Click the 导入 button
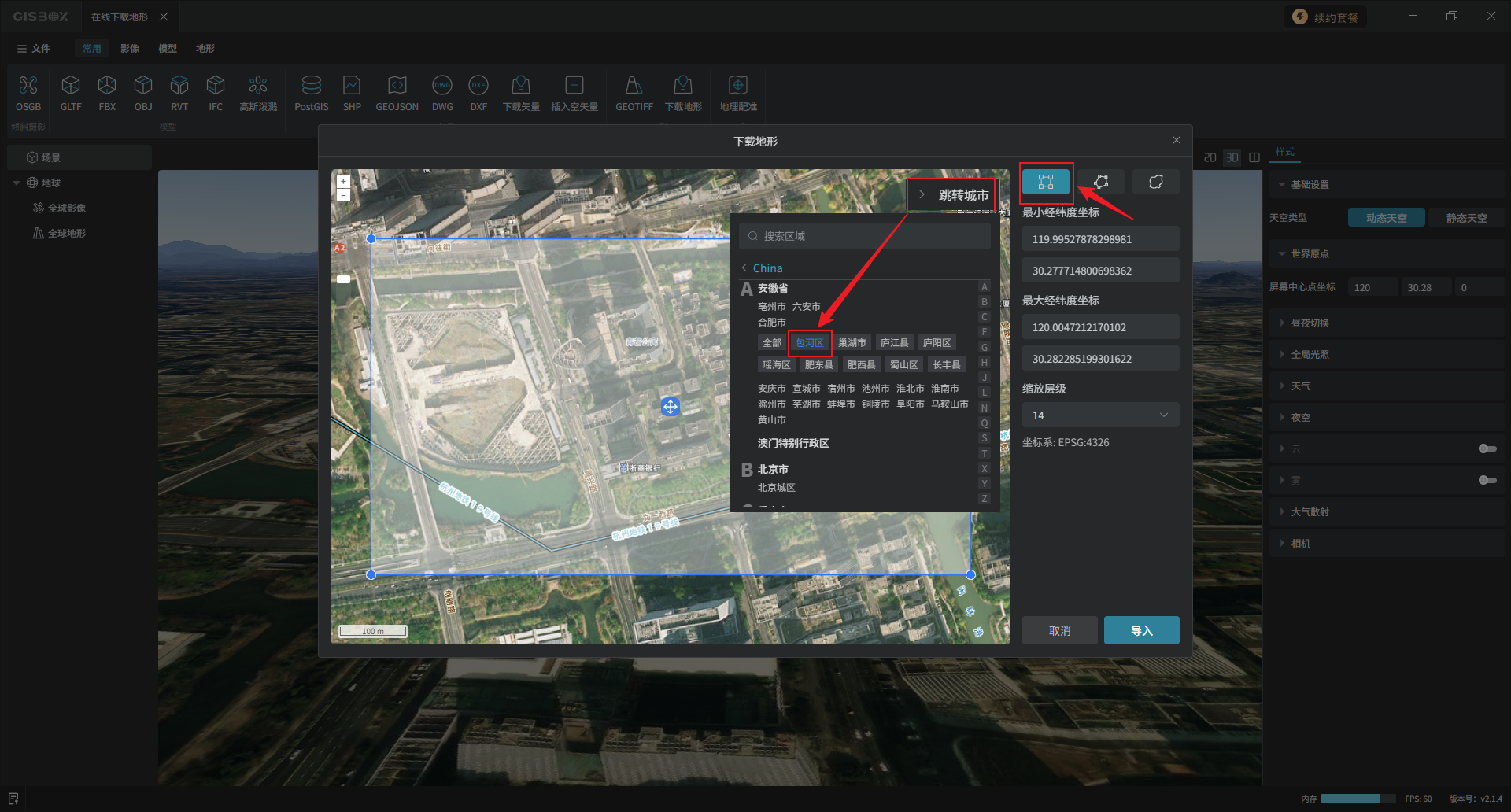 1141,630
